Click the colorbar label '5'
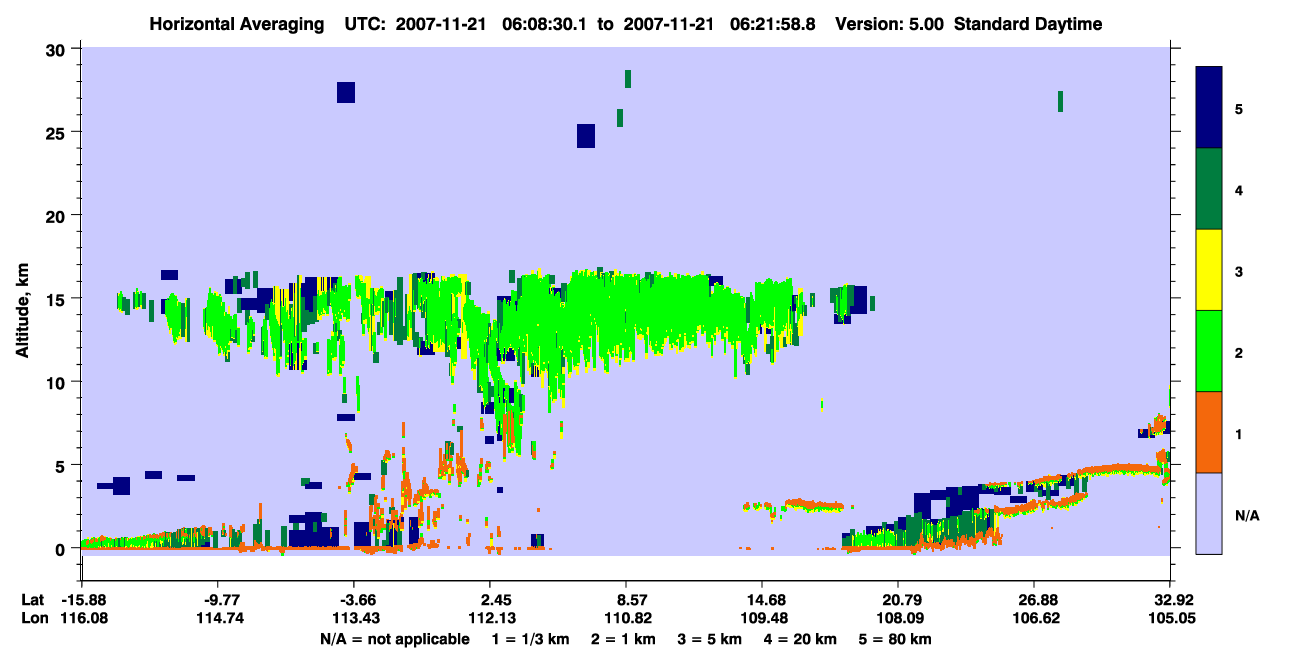 [x=1238, y=109]
